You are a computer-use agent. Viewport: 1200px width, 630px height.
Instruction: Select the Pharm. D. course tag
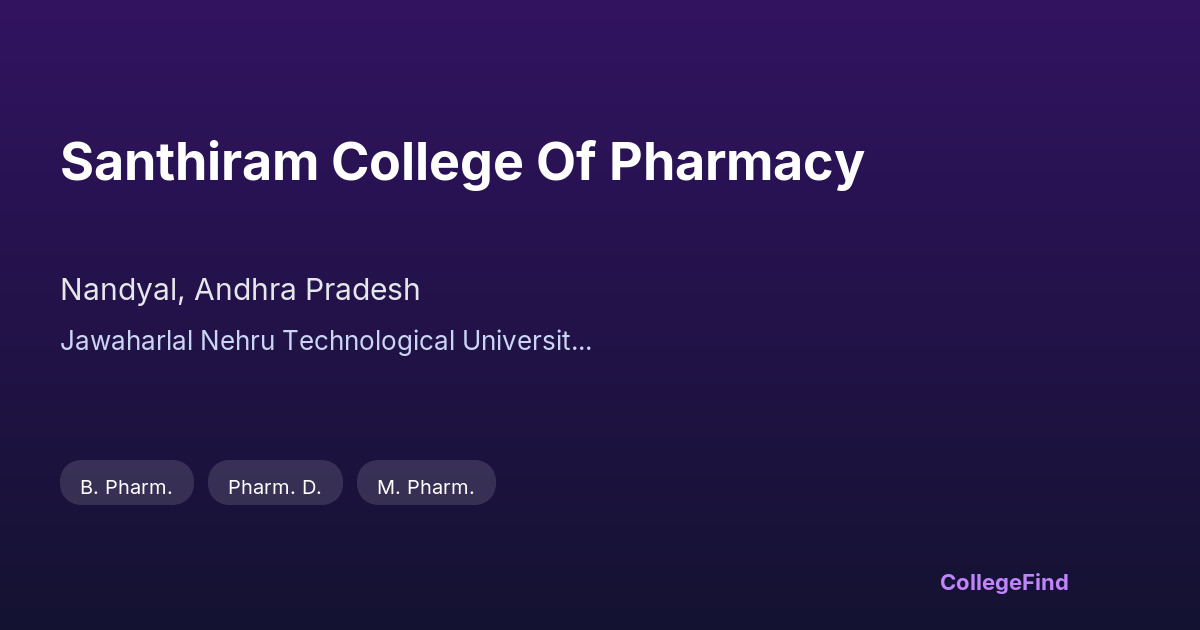tap(275, 487)
